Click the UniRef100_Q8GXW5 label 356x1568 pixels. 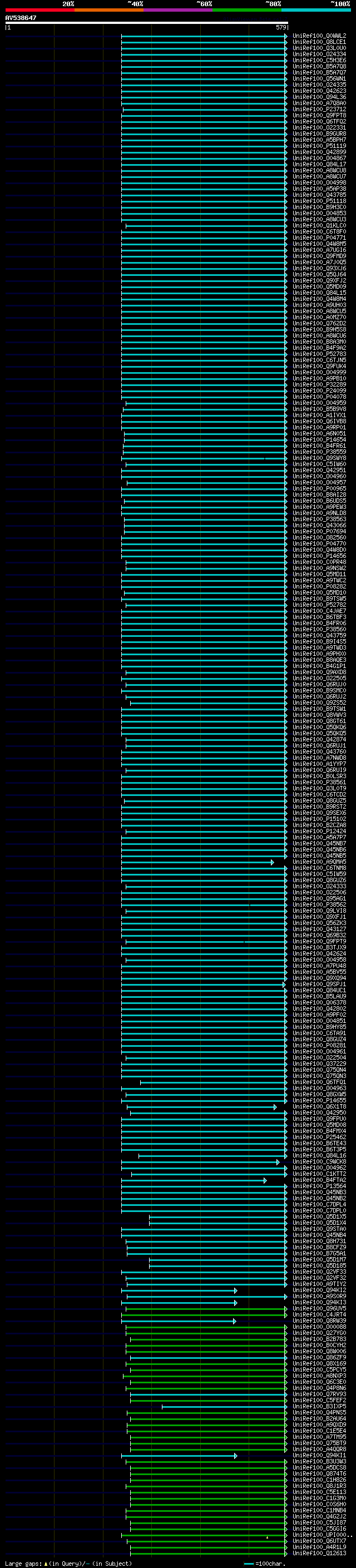click(x=319, y=1095)
